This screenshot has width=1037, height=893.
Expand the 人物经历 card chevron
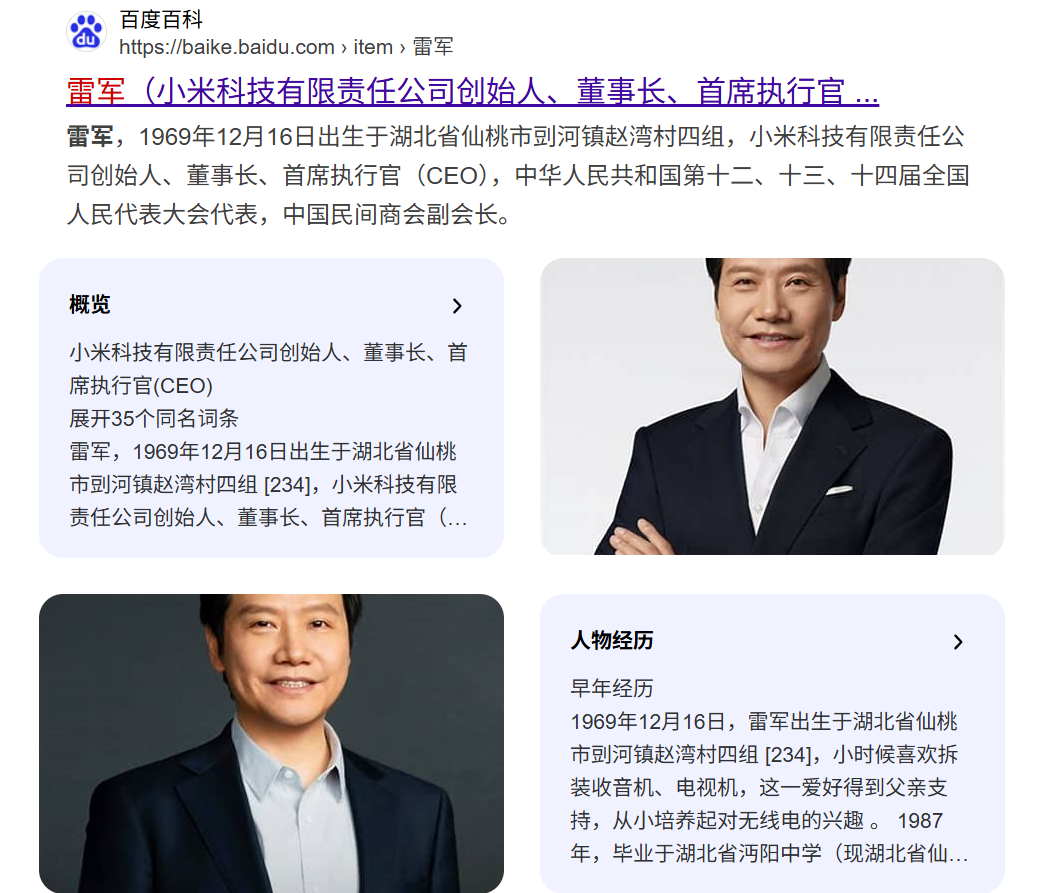pyautogui.click(x=958, y=642)
